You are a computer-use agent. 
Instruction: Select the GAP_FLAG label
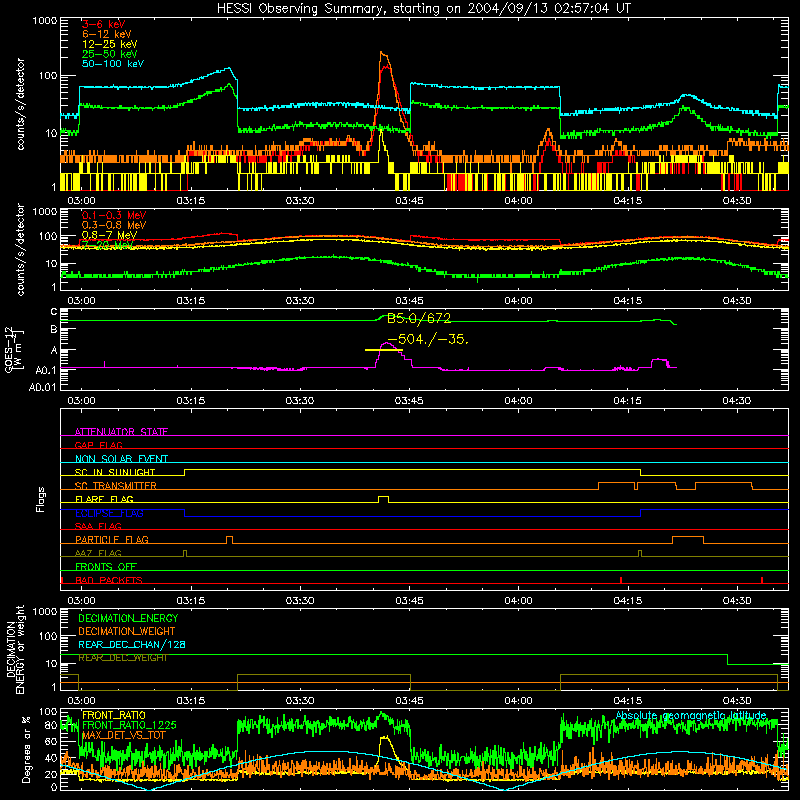[98, 445]
